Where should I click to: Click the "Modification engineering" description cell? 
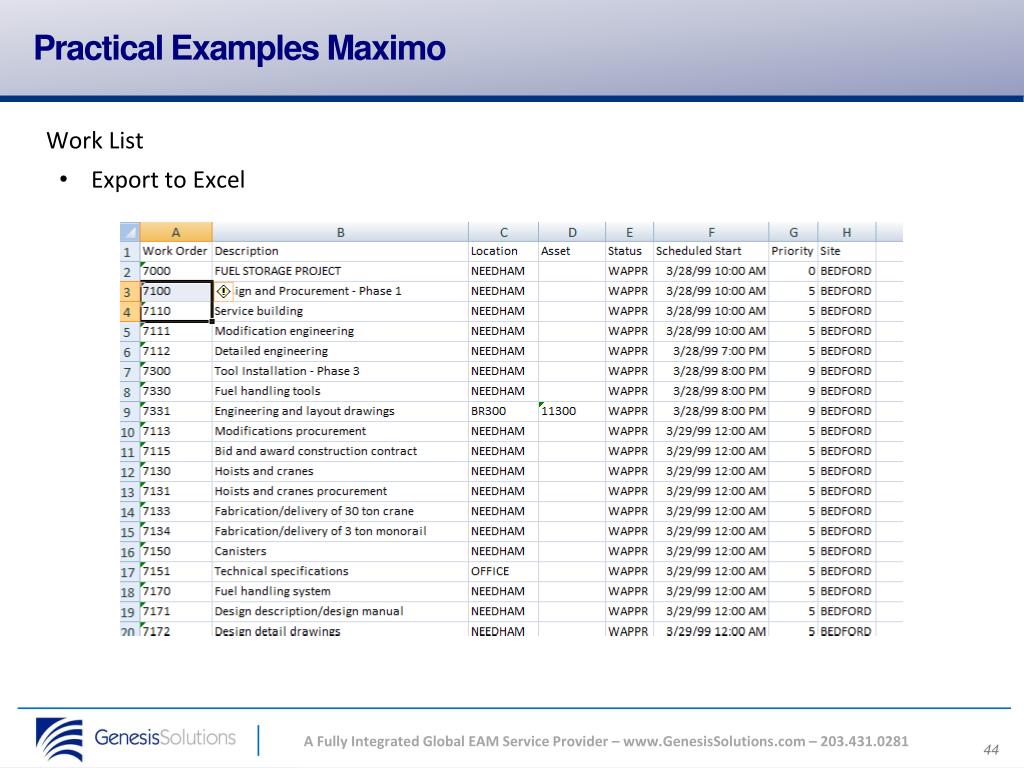click(340, 332)
